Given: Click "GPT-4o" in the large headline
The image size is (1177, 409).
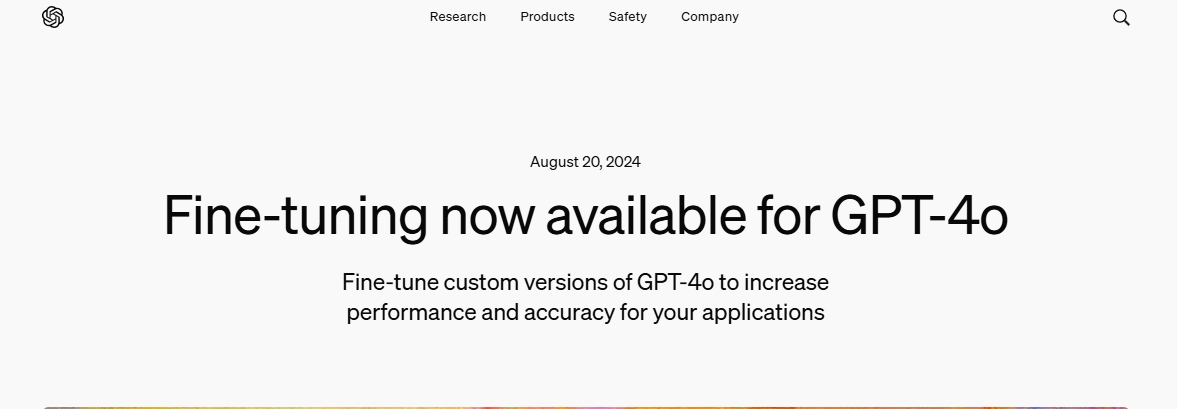Looking at the screenshot, I should coord(919,215).
